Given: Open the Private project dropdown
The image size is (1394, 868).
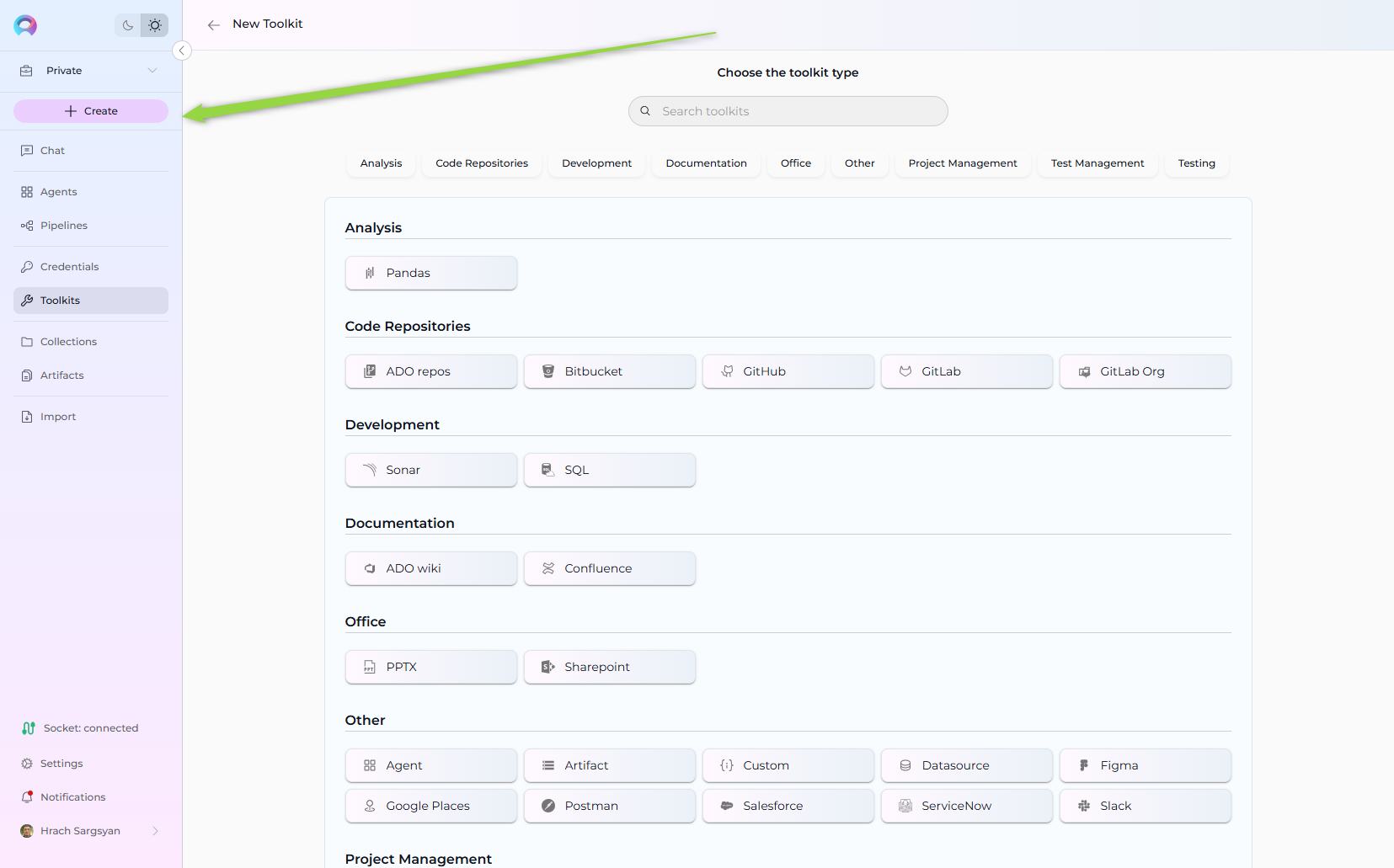Looking at the screenshot, I should 90,71.
